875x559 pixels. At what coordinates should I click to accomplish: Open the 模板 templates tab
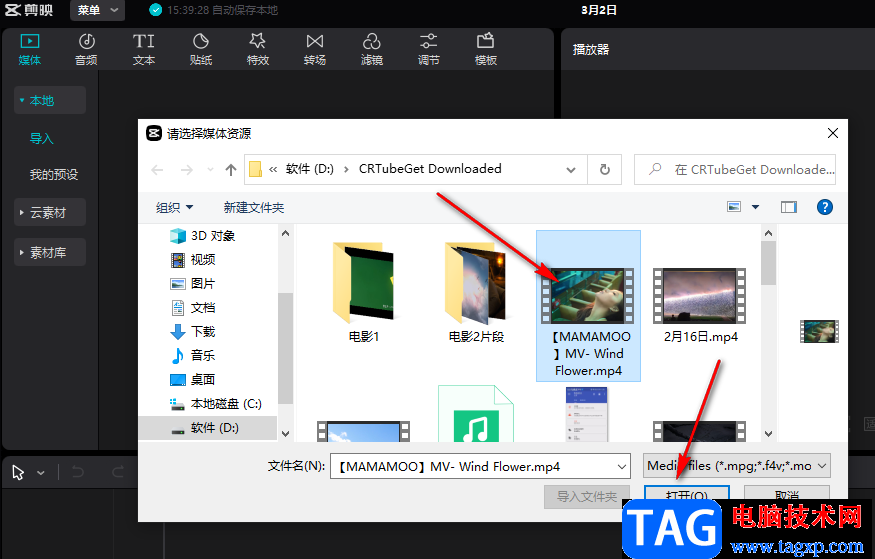pyautogui.click(x=485, y=50)
